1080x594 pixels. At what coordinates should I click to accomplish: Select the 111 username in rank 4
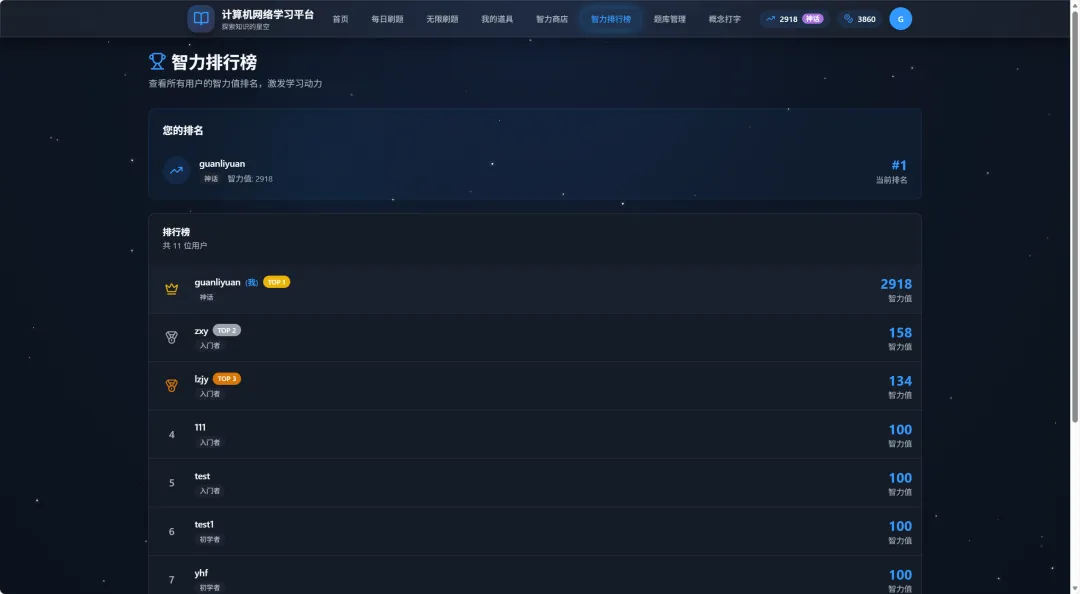[200, 427]
